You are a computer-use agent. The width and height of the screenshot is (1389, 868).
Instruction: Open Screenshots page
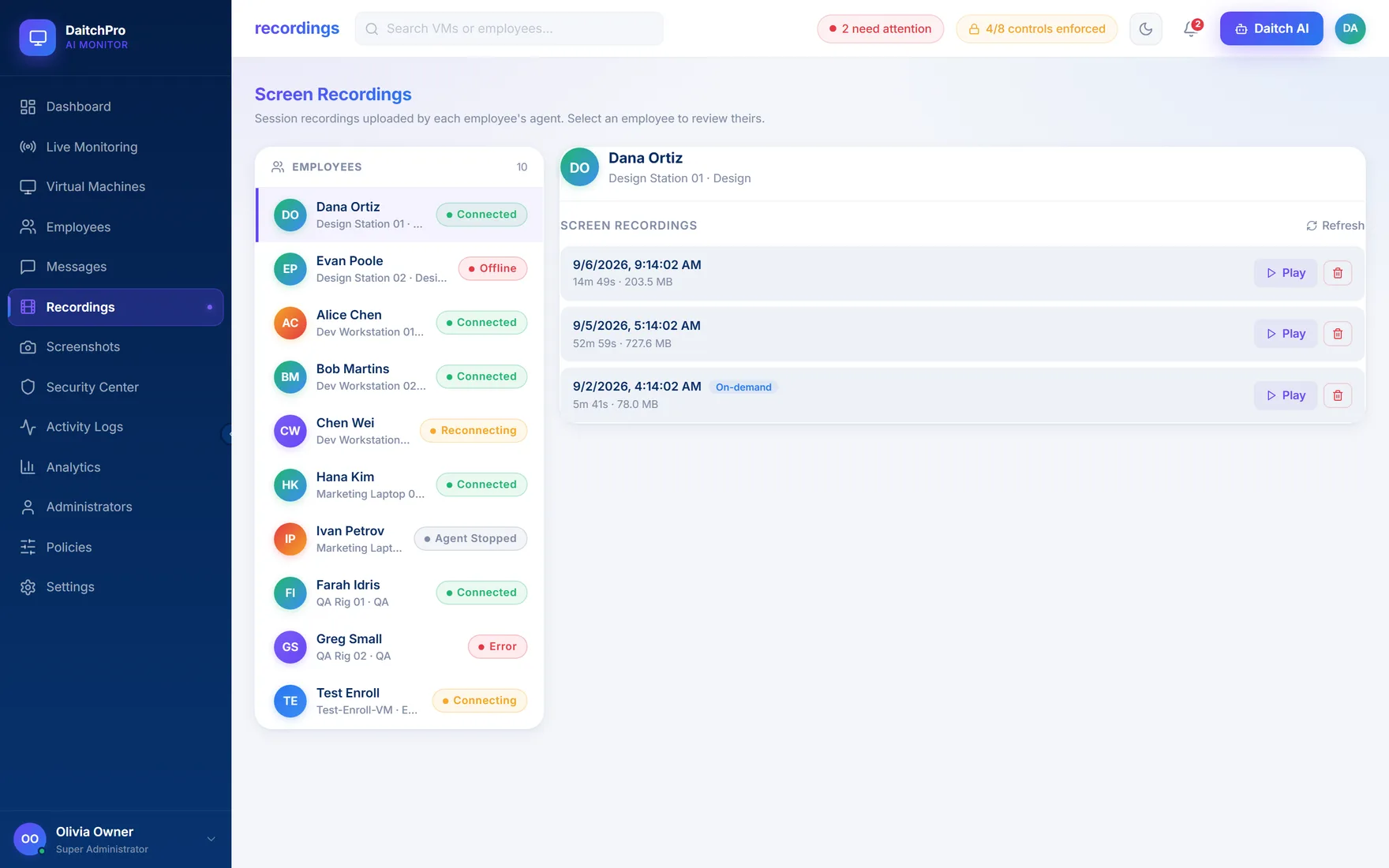click(115, 346)
